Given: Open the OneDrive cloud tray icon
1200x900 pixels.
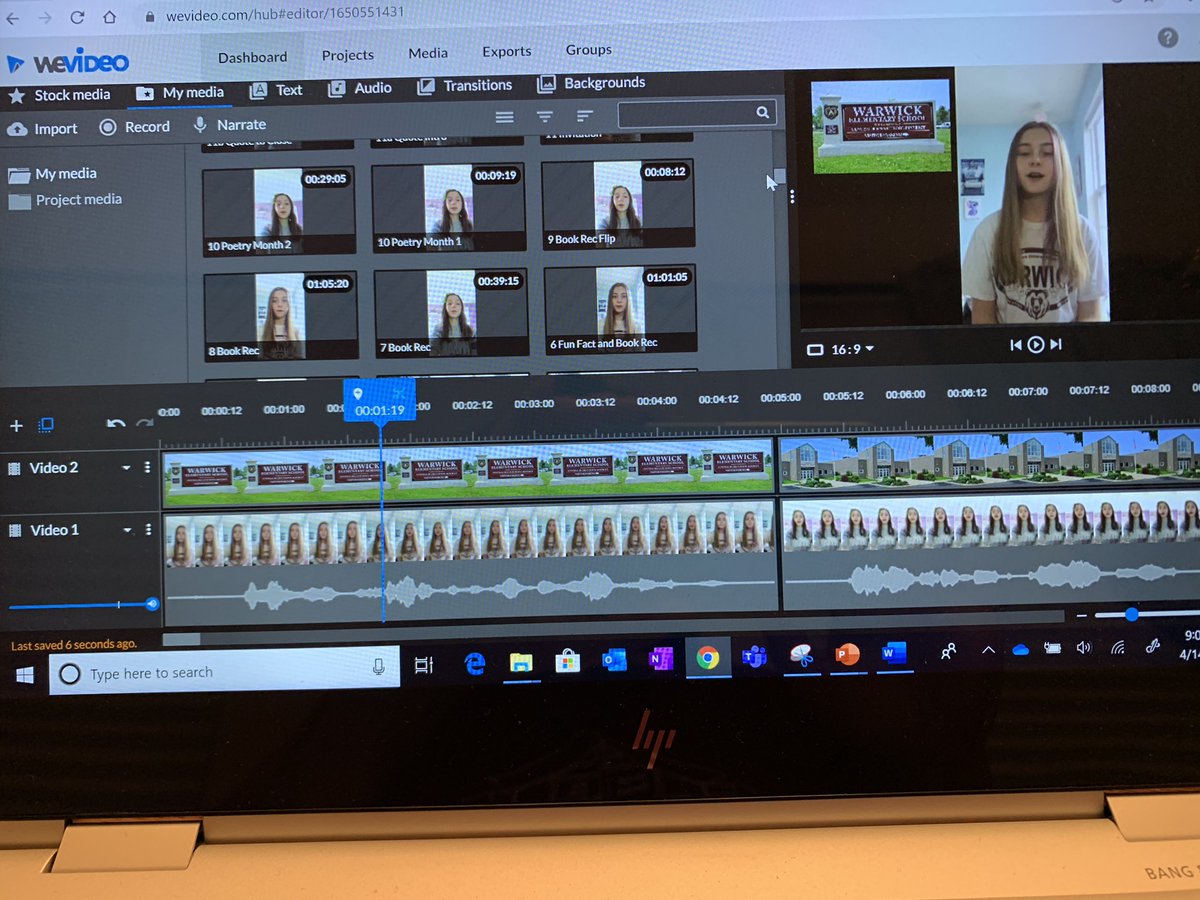Looking at the screenshot, I should 1020,649.
